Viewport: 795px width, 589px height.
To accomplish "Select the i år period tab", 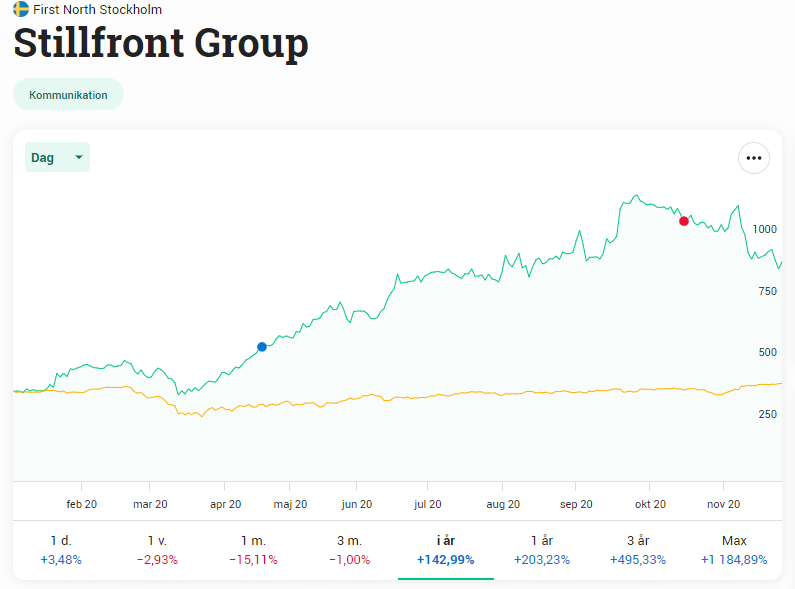I will pos(446,549).
